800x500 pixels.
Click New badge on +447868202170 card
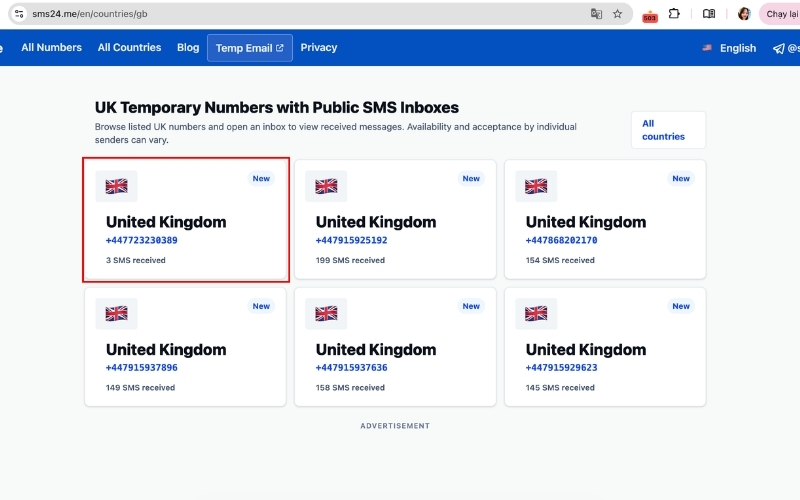[681, 179]
